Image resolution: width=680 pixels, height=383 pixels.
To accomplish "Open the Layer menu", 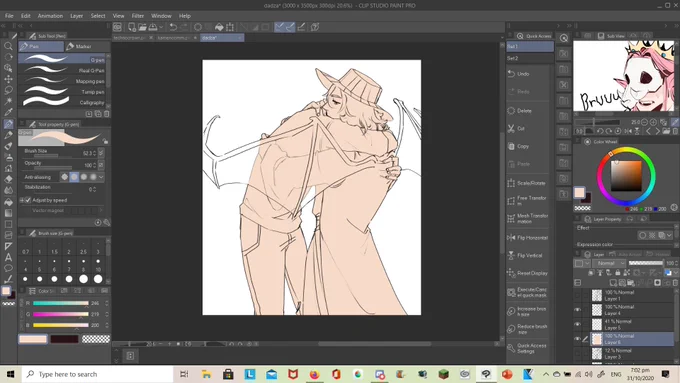I will tap(77, 16).
